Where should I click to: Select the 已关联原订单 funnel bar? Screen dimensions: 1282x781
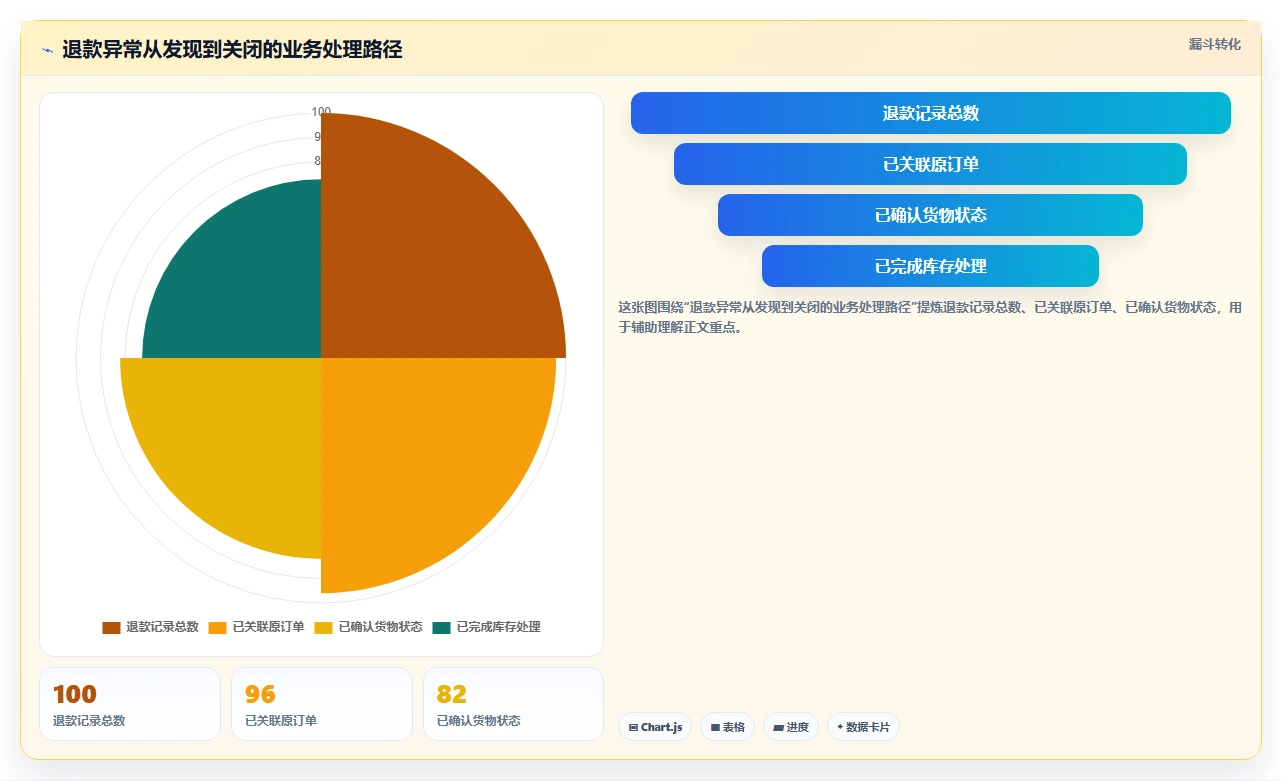tap(930, 164)
